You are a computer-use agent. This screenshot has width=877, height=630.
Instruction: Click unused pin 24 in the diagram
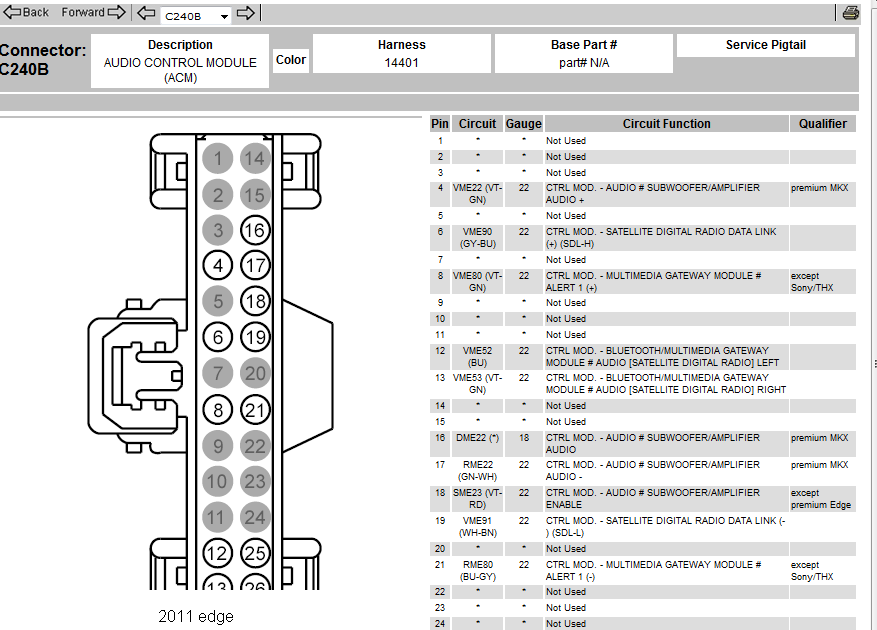click(255, 517)
